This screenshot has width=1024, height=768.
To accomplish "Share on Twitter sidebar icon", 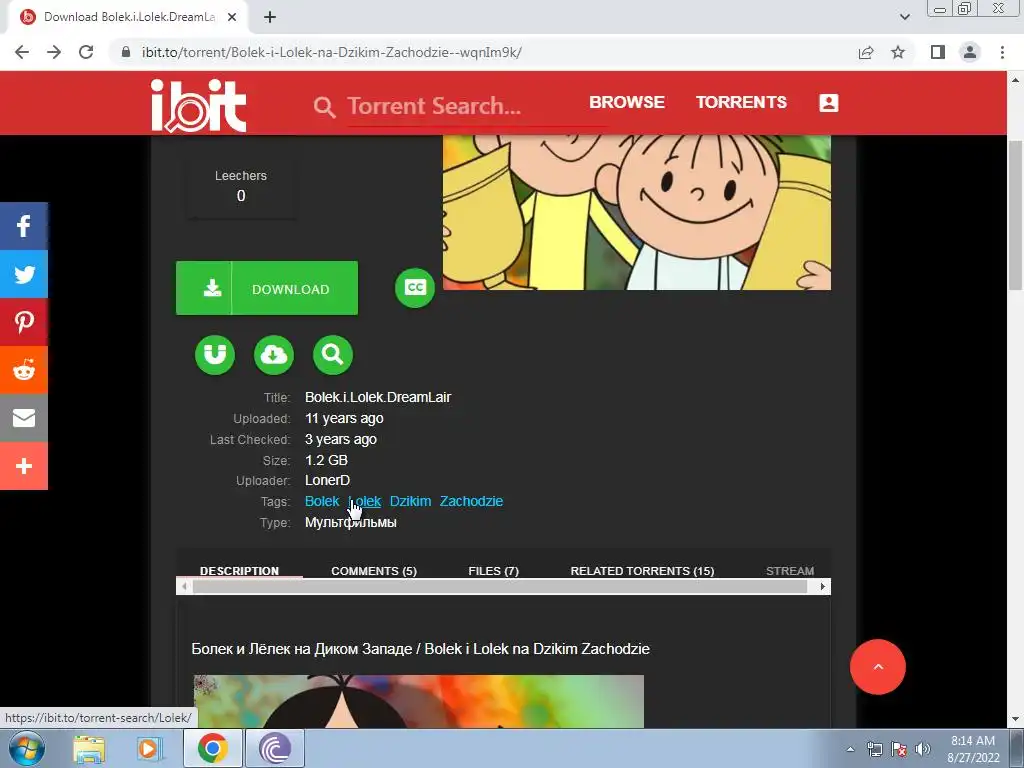I will 24,274.
